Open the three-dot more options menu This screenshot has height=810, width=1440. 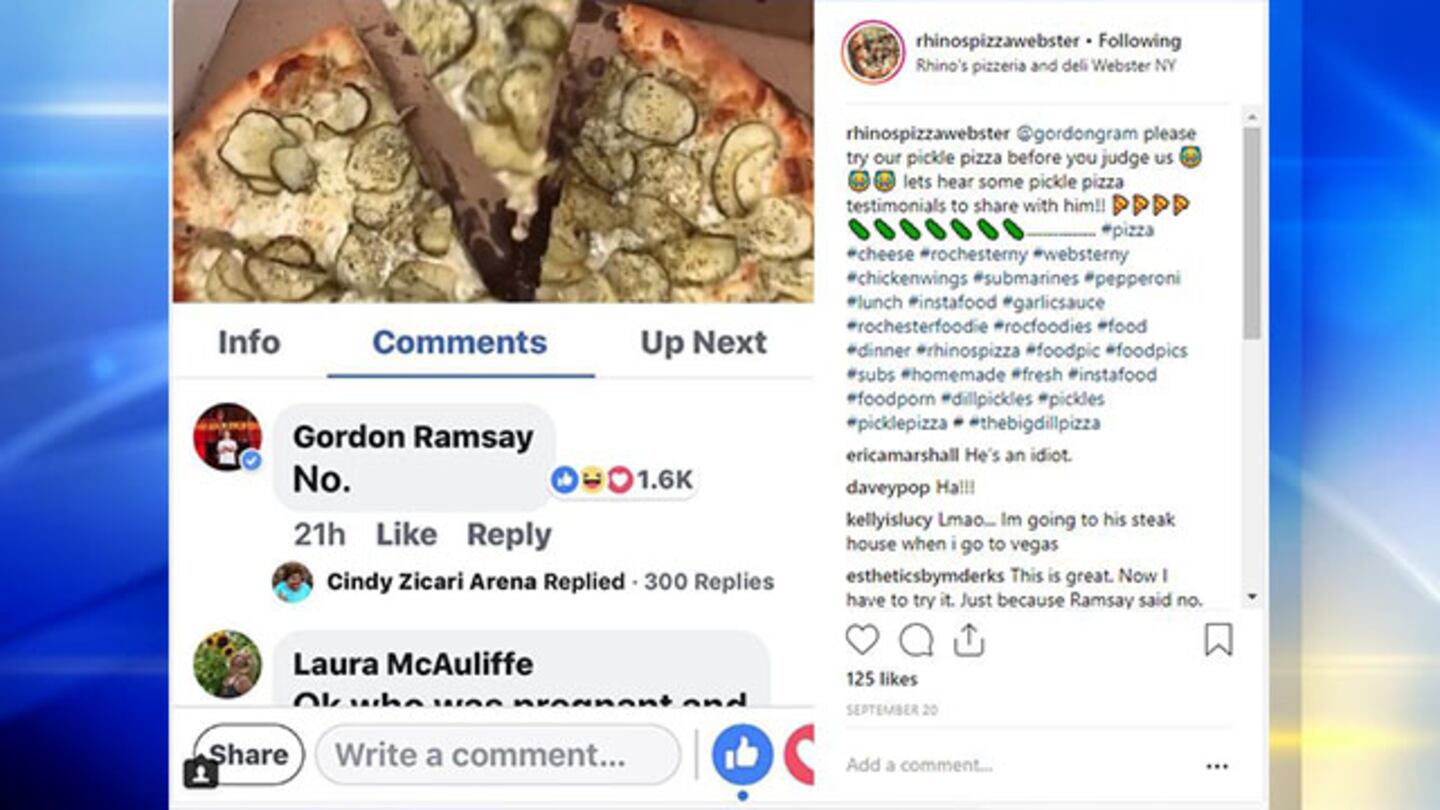1217,766
